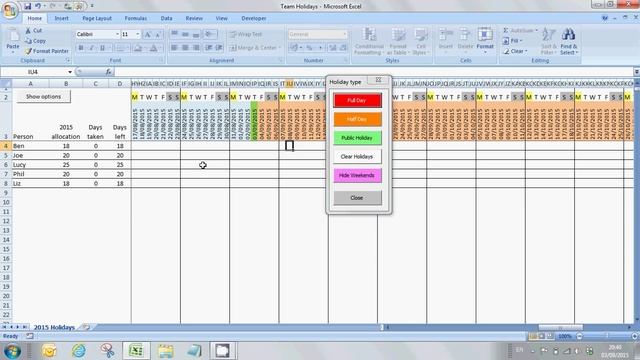The image size is (640, 360).
Task: Select cell with name Lucy
Action: pos(31,164)
